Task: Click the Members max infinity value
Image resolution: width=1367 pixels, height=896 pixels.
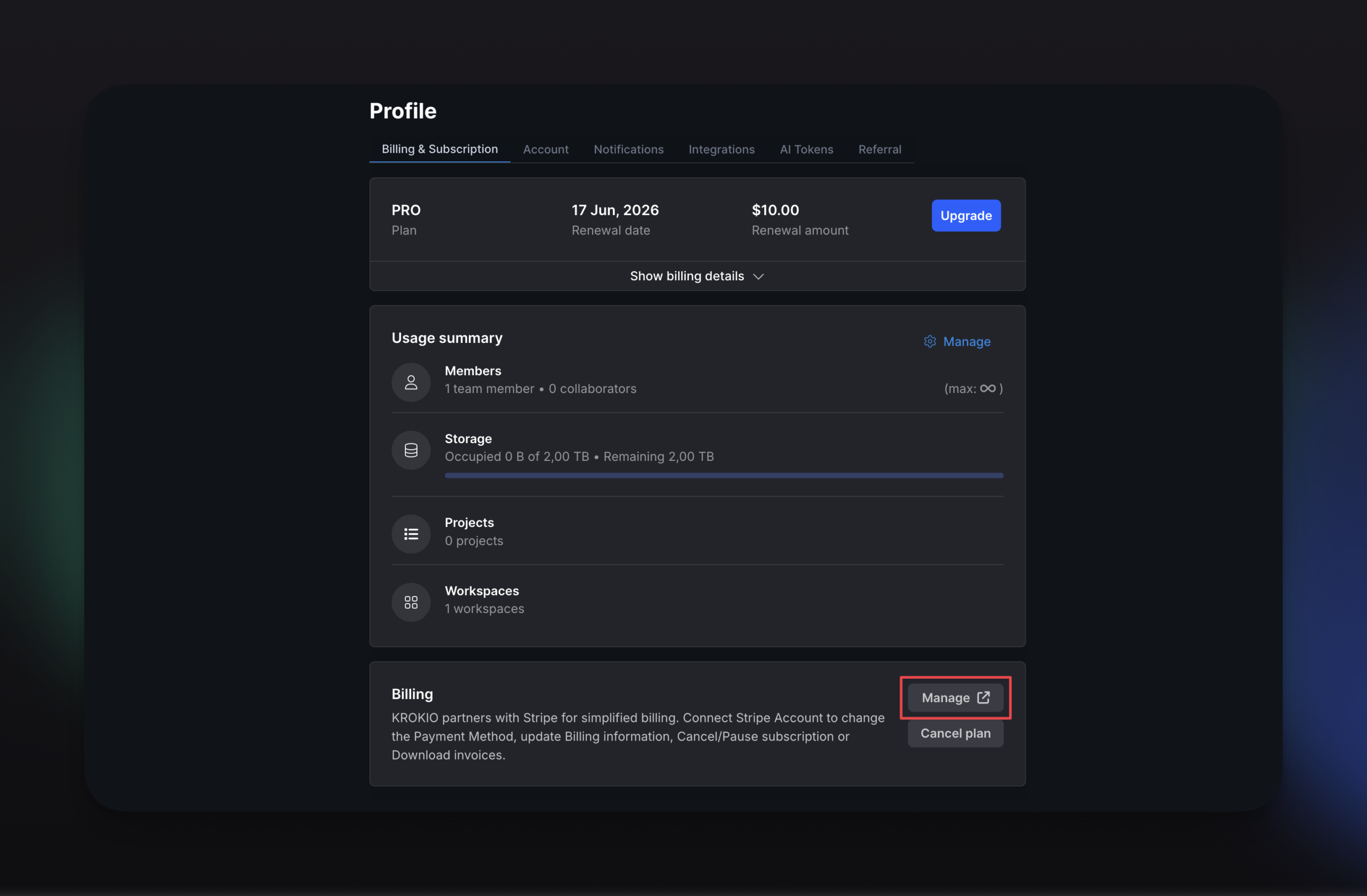Action: pyautogui.click(x=973, y=389)
